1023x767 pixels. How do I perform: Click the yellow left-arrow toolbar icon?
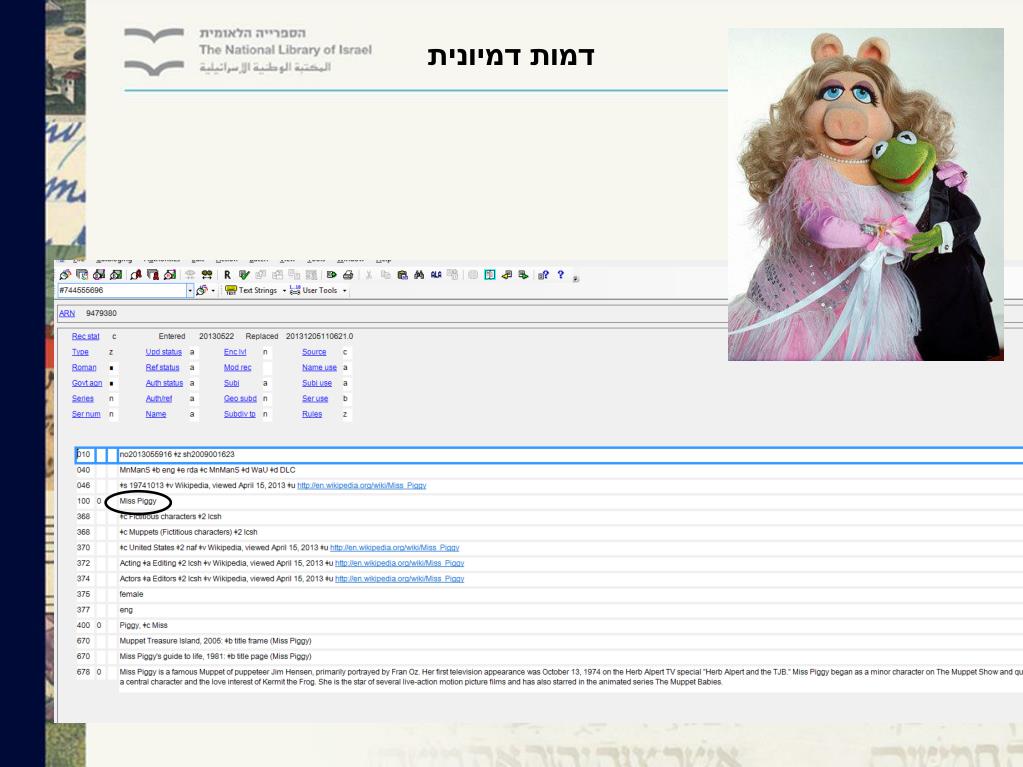506,275
